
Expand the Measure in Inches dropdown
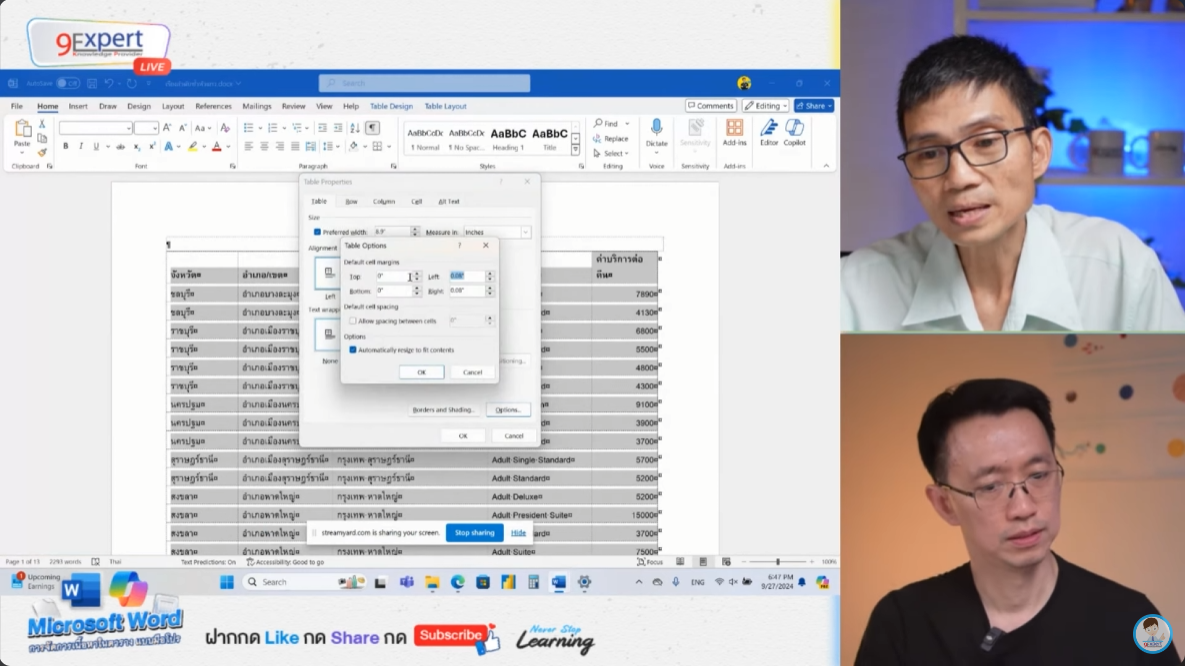[x=525, y=232]
